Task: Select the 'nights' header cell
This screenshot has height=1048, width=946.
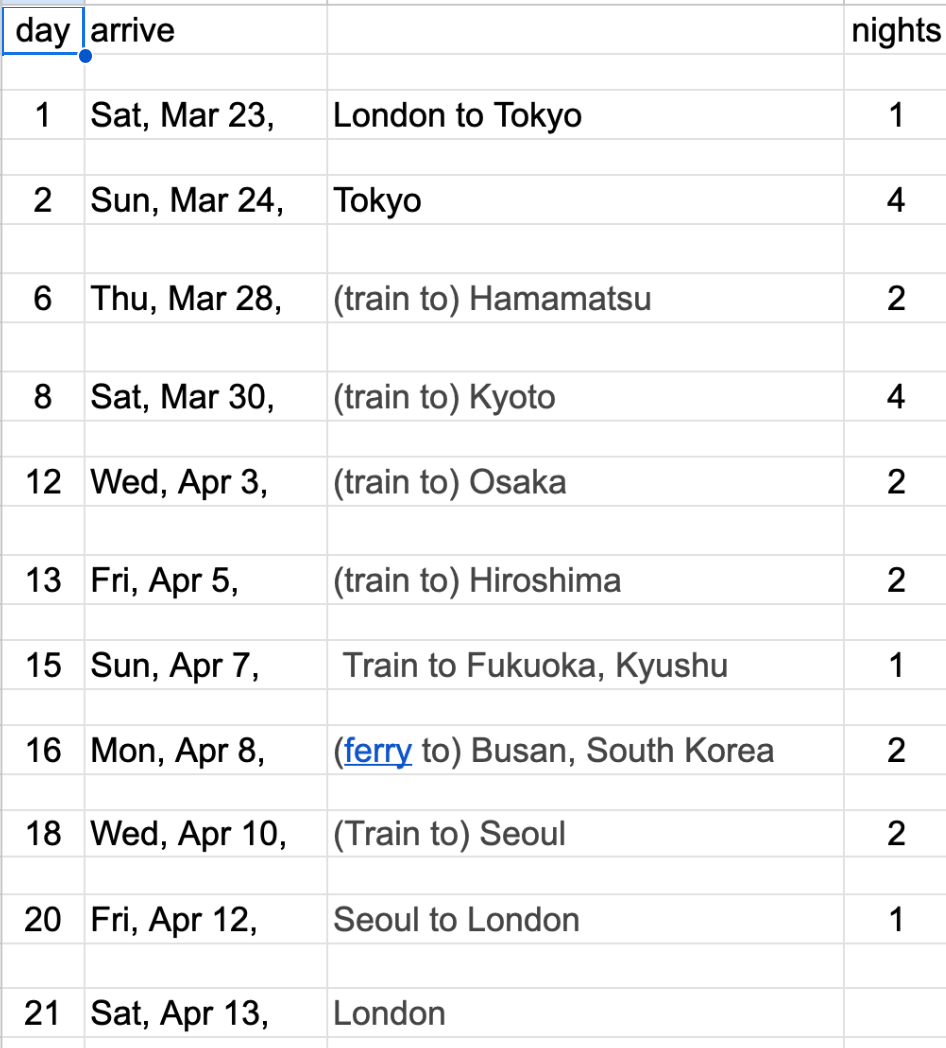Action: pos(895,30)
